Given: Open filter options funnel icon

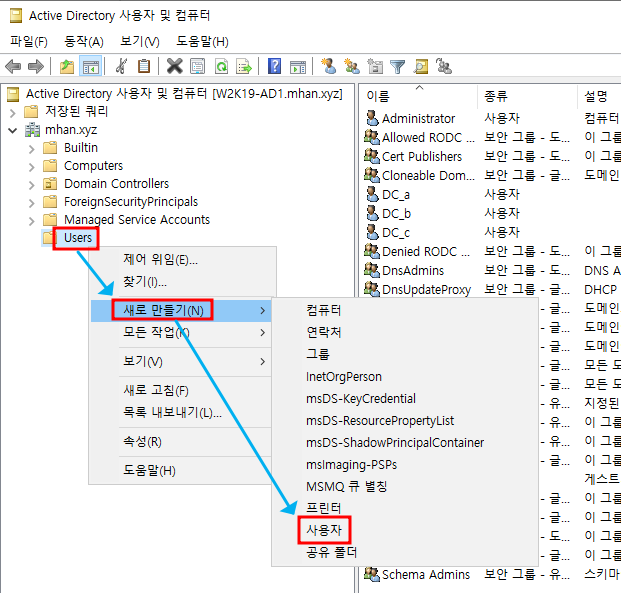Looking at the screenshot, I should point(397,67).
